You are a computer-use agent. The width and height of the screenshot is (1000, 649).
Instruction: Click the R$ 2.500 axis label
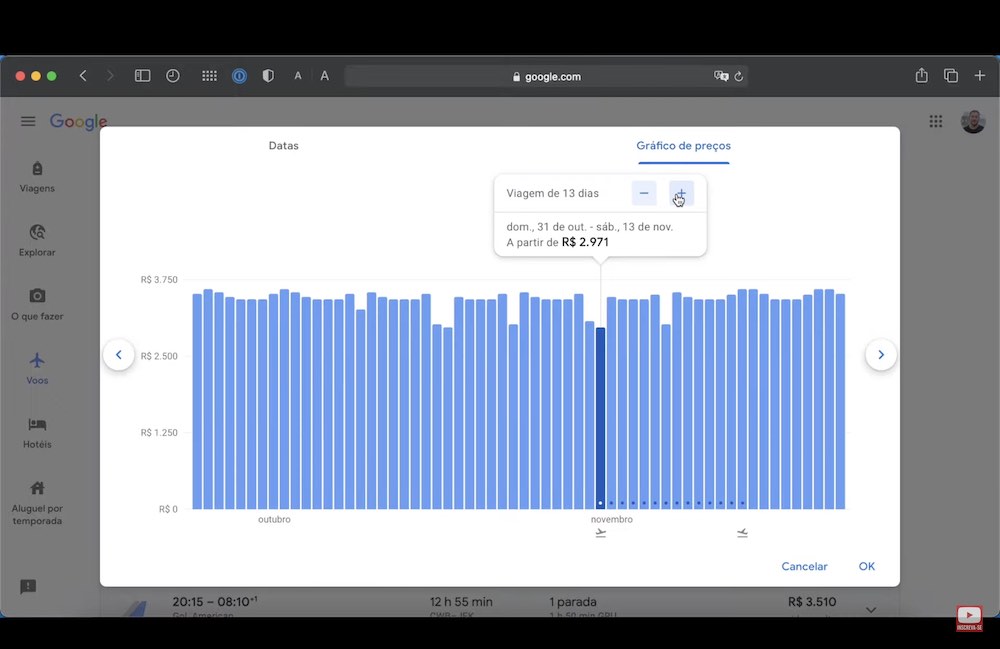pyautogui.click(x=159, y=356)
